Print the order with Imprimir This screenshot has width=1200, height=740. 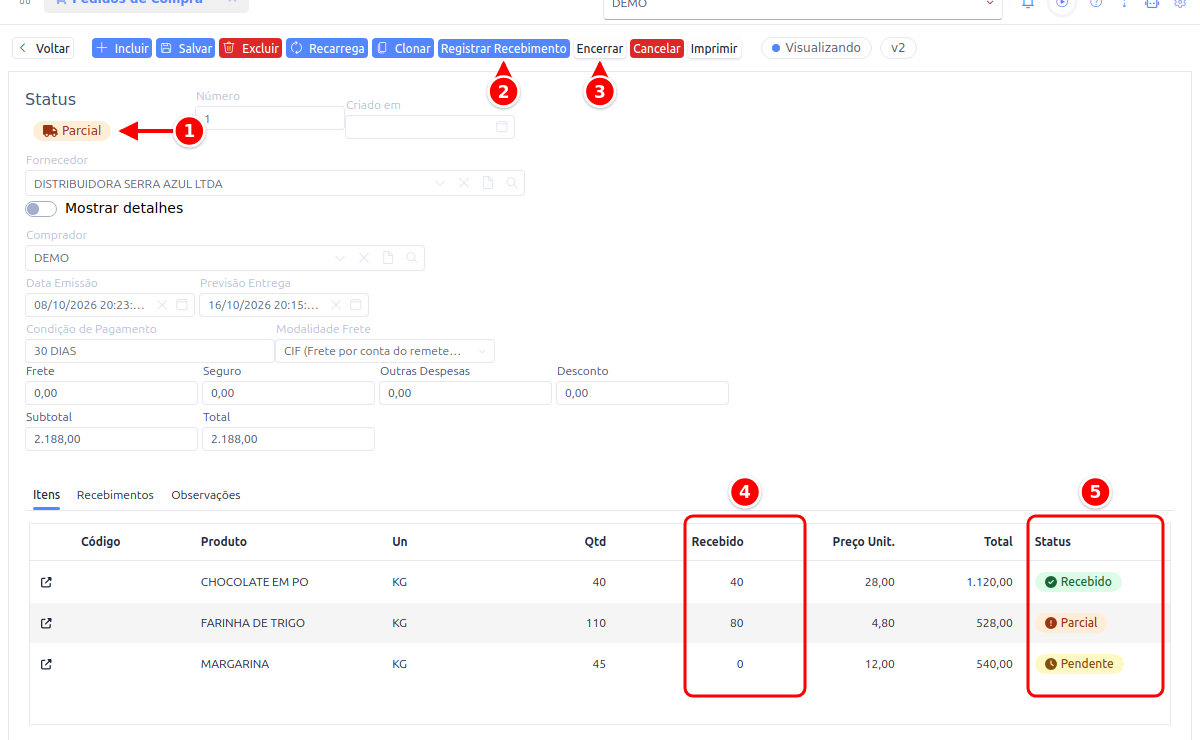click(714, 48)
